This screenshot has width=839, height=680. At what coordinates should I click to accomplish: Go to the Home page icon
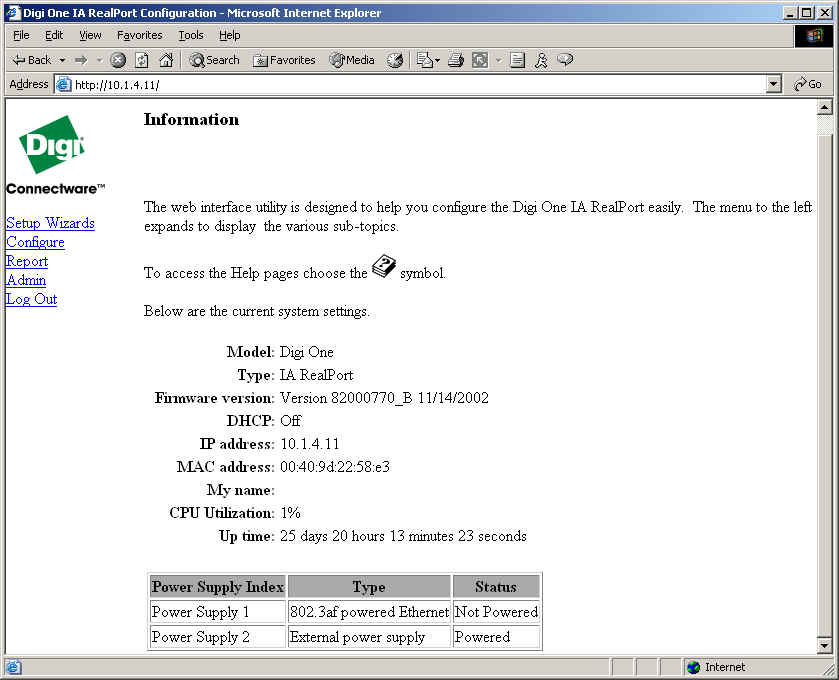[x=166, y=60]
